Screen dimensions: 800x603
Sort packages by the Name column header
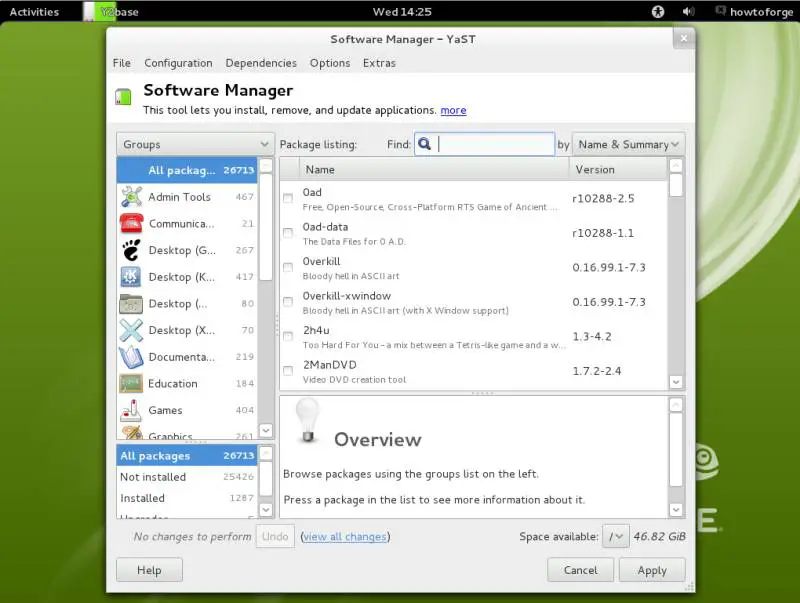[x=435, y=169]
